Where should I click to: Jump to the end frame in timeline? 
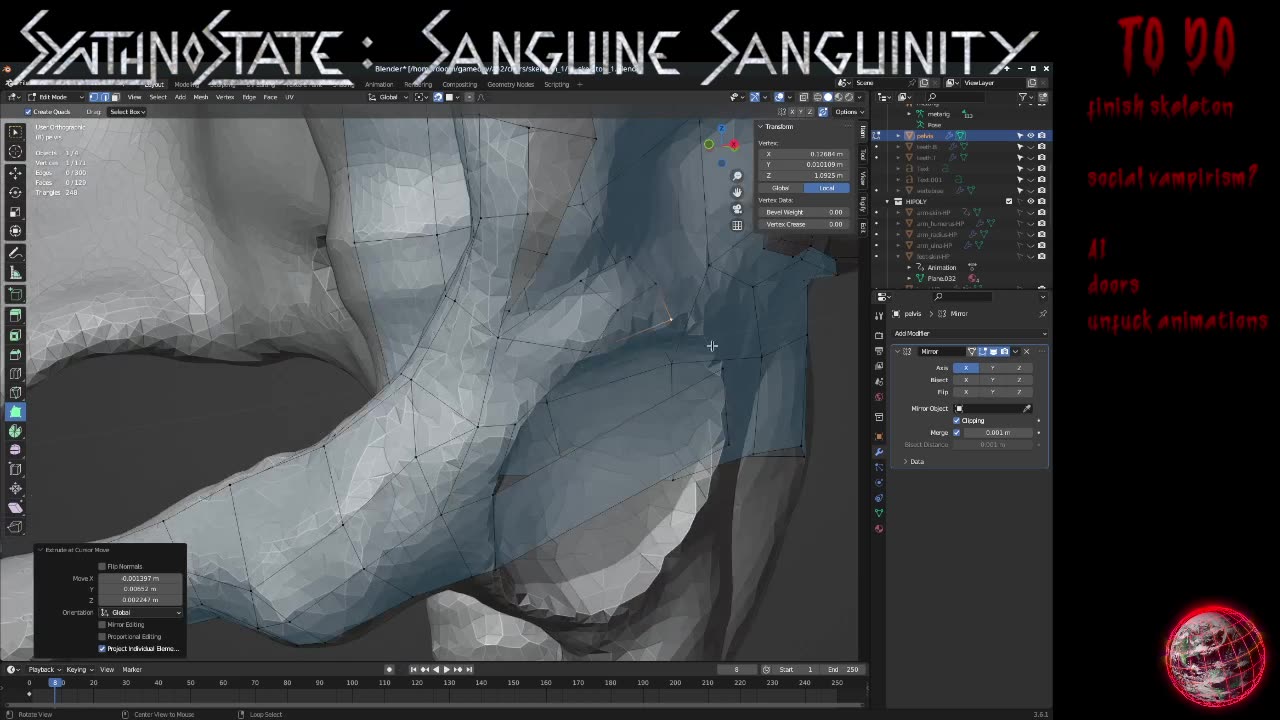click(469, 669)
